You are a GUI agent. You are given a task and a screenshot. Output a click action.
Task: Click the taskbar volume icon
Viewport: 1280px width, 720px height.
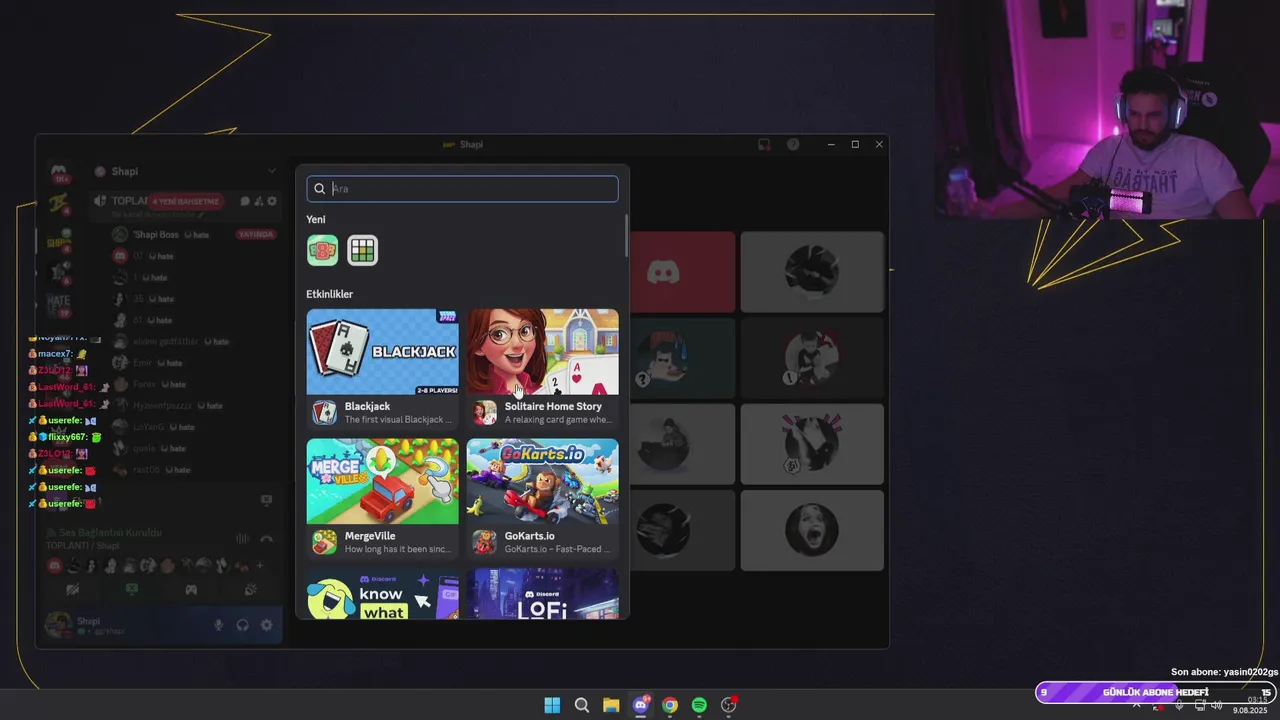tap(1217, 705)
